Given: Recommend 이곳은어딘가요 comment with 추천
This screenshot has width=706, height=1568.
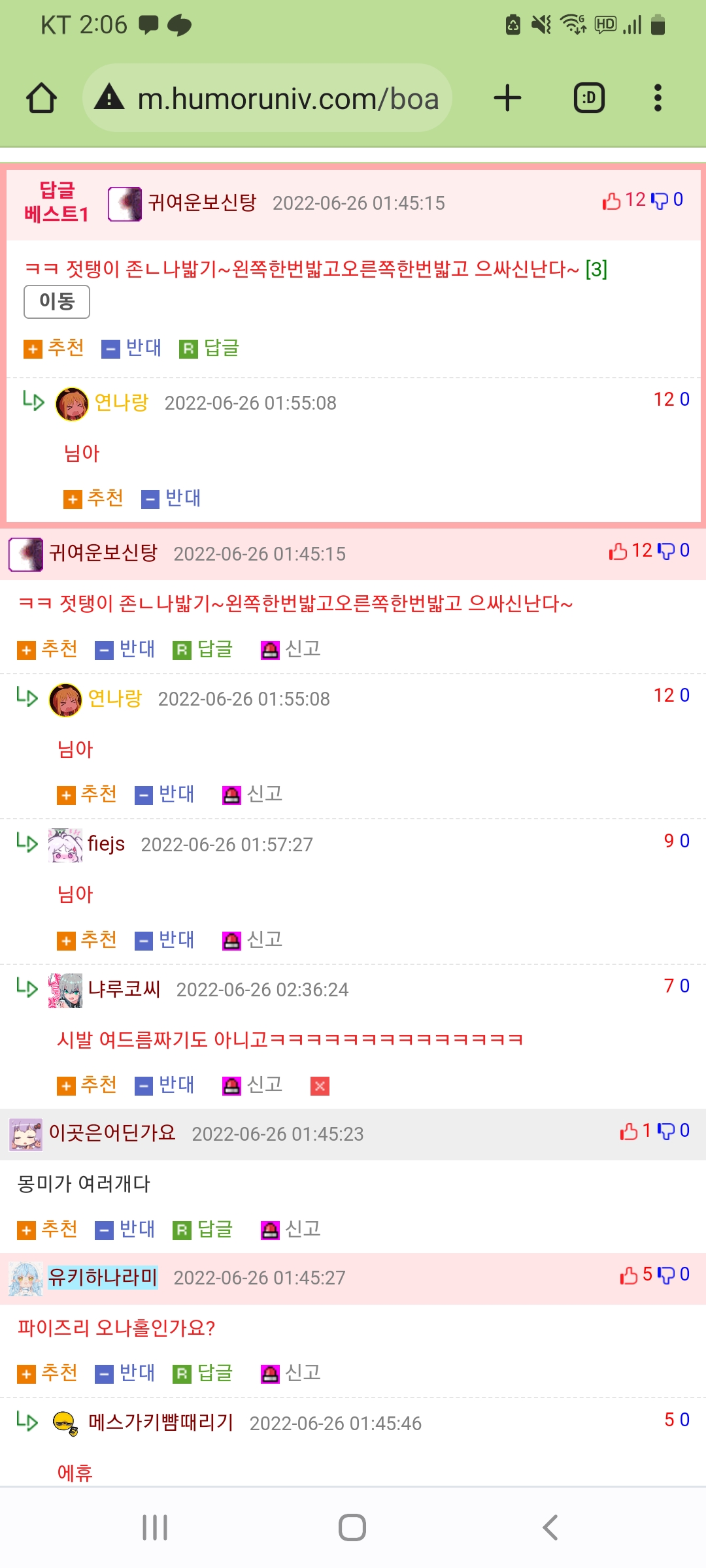Looking at the screenshot, I should tap(47, 1230).
